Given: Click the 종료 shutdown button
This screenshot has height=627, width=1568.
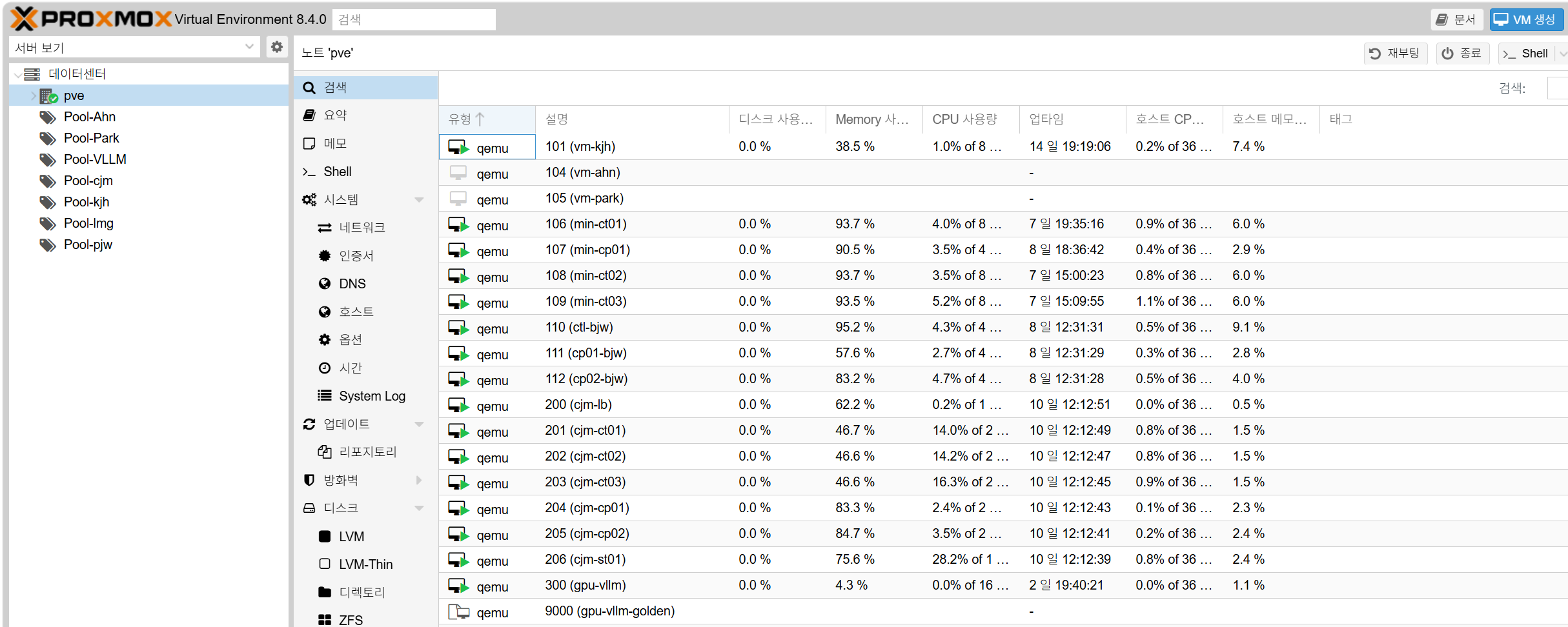Looking at the screenshot, I should click(1462, 54).
